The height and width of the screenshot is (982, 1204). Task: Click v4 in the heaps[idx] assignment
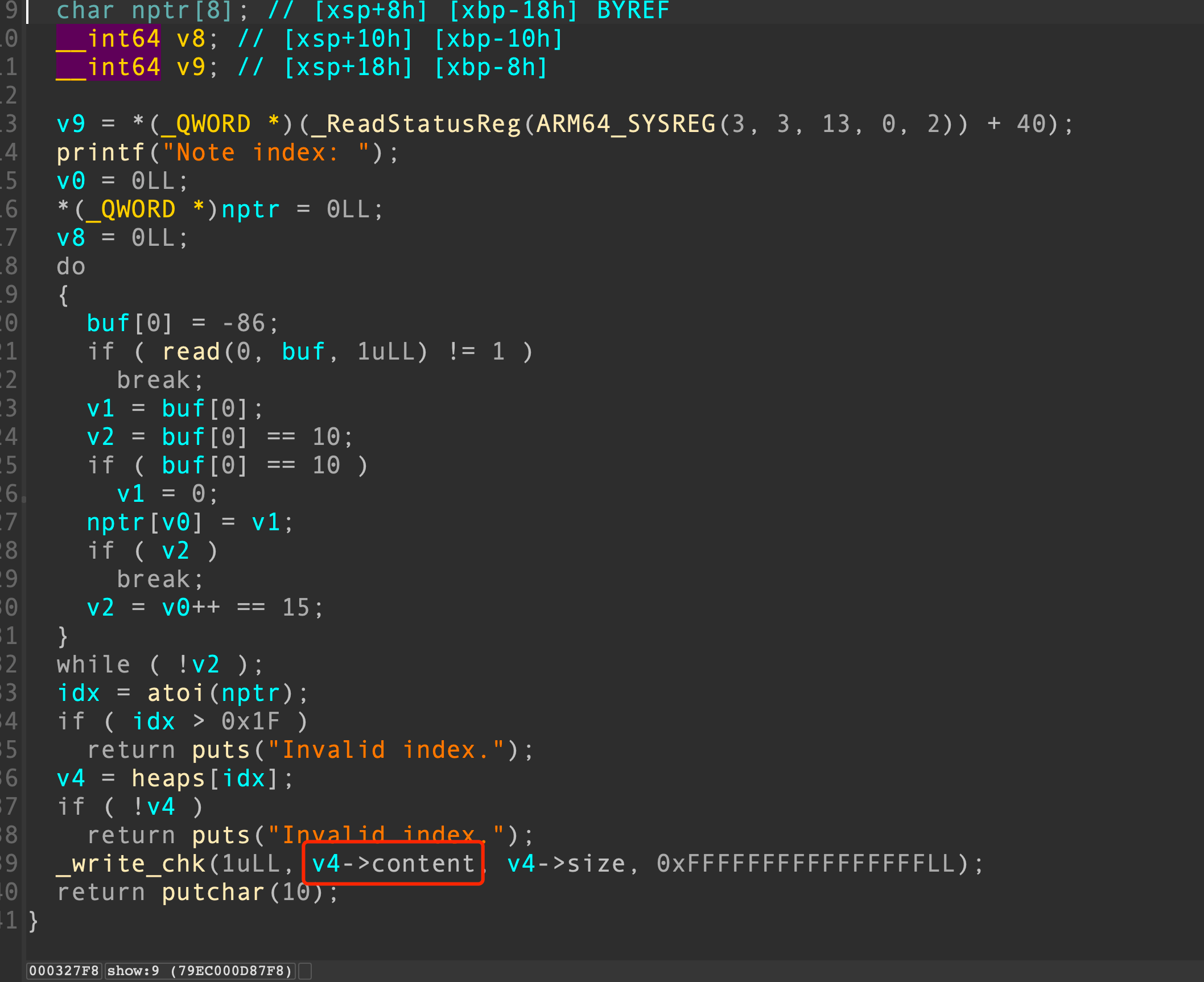(71, 778)
